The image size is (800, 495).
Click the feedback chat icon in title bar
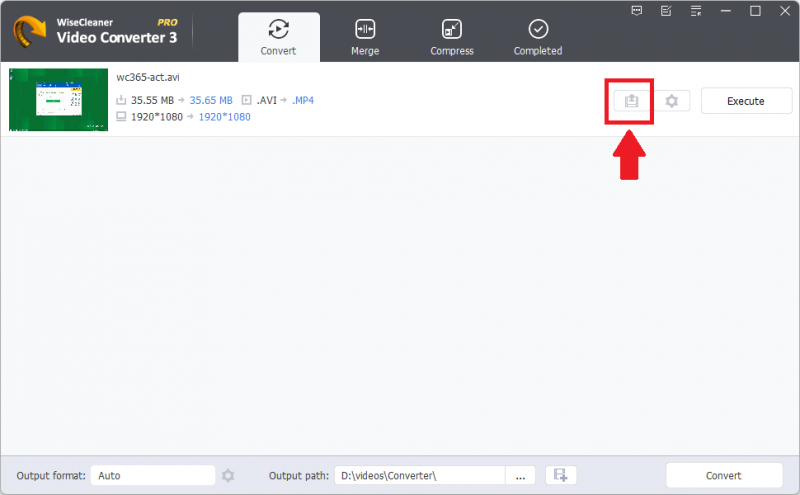click(636, 11)
